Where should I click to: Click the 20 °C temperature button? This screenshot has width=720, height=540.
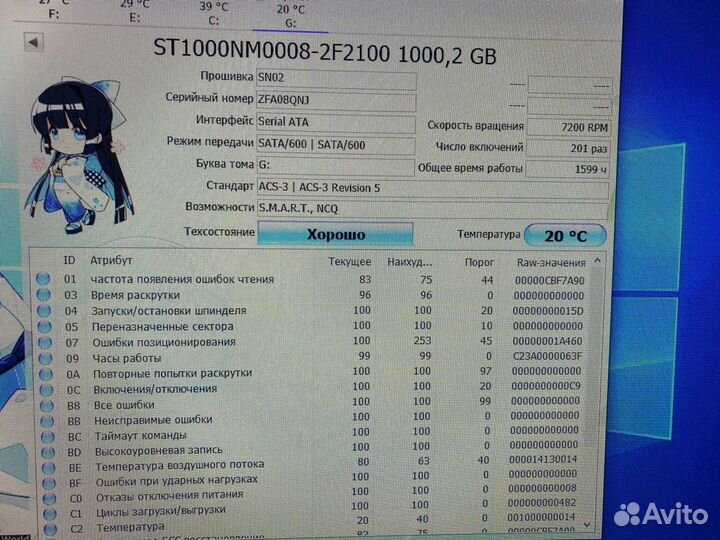(565, 236)
